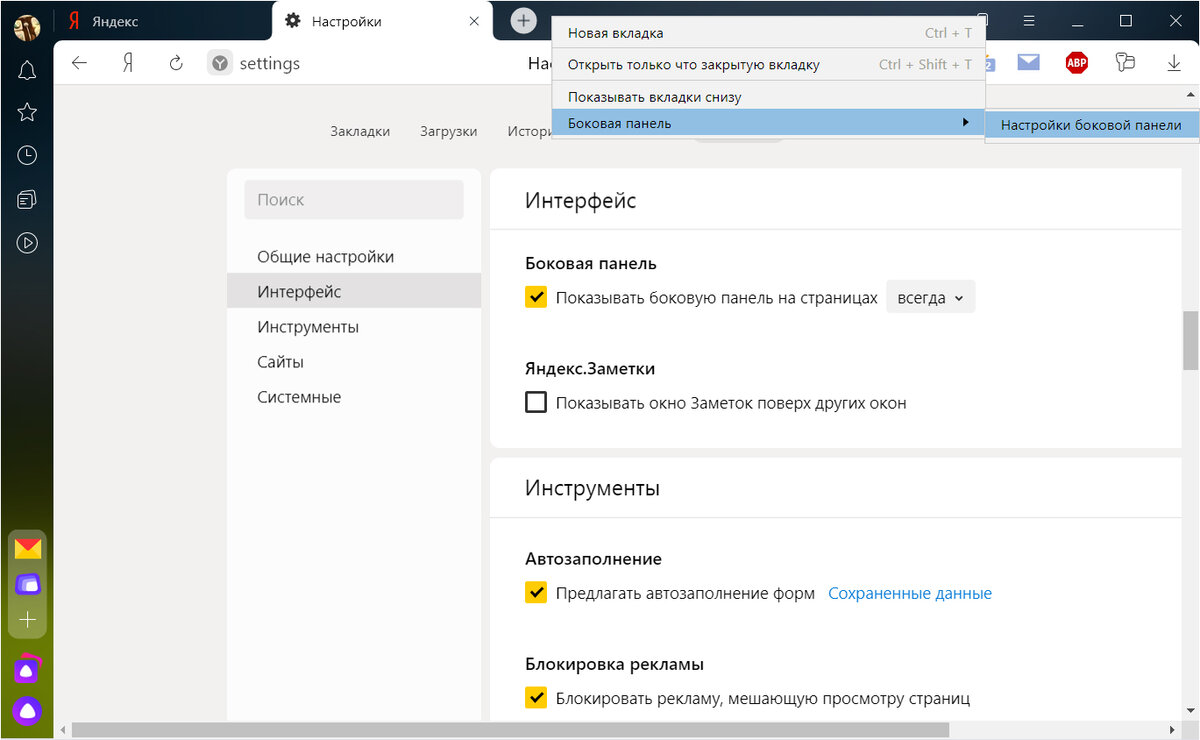The image size is (1200, 740).
Task: Expand the Боковая панель submenu arrow
Action: [965, 122]
